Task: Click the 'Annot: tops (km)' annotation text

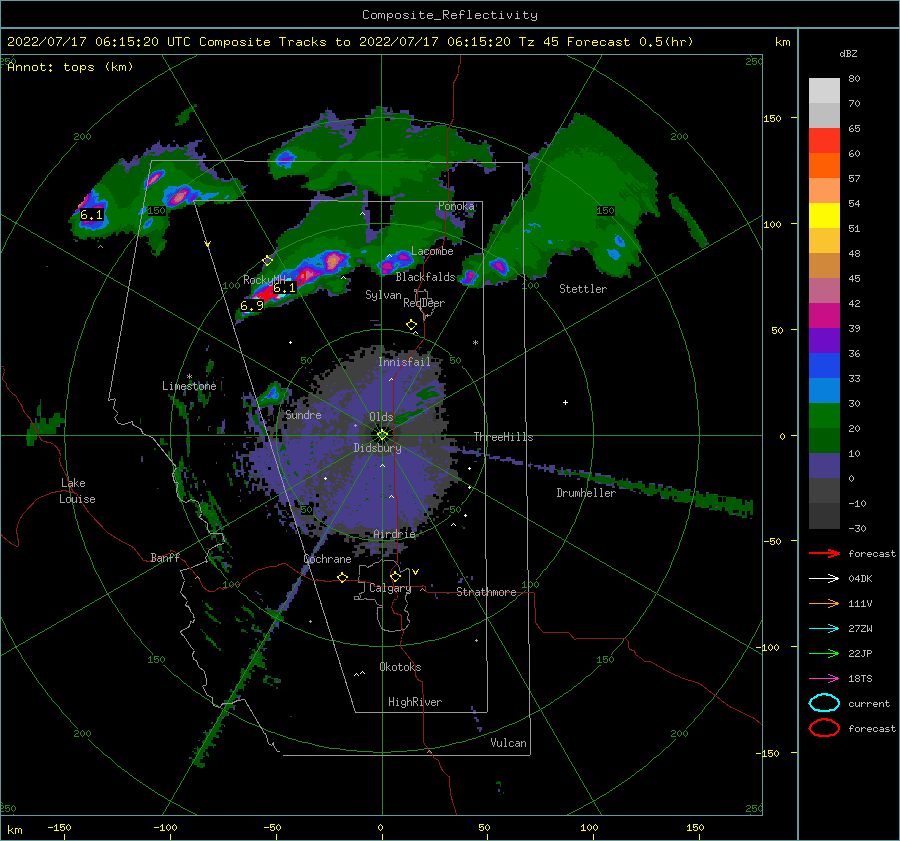Action: point(70,67)
